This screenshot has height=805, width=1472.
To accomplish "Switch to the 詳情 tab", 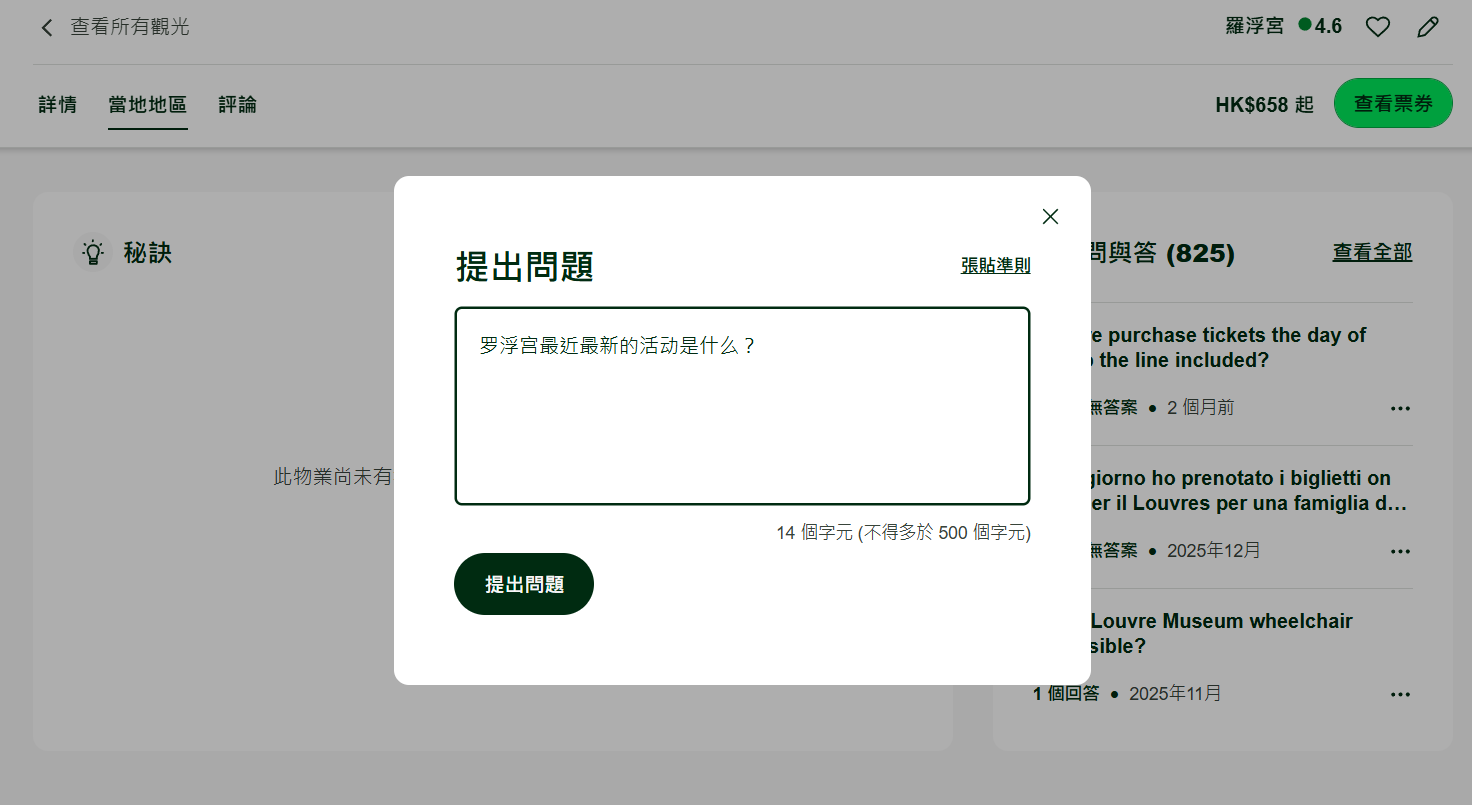I will tap(58, 105).
